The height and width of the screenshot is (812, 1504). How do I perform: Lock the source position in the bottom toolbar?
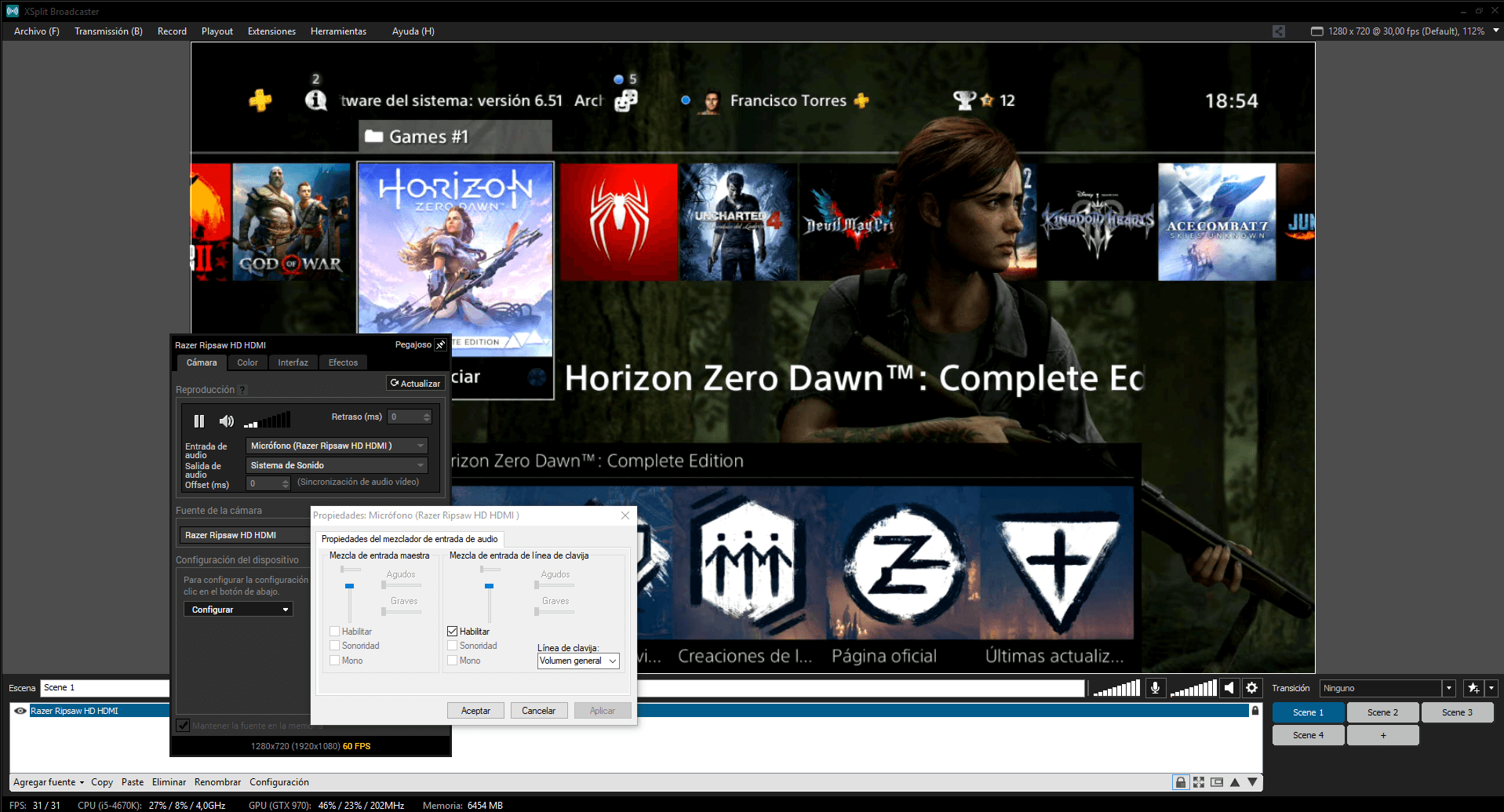coord(1180,782)
